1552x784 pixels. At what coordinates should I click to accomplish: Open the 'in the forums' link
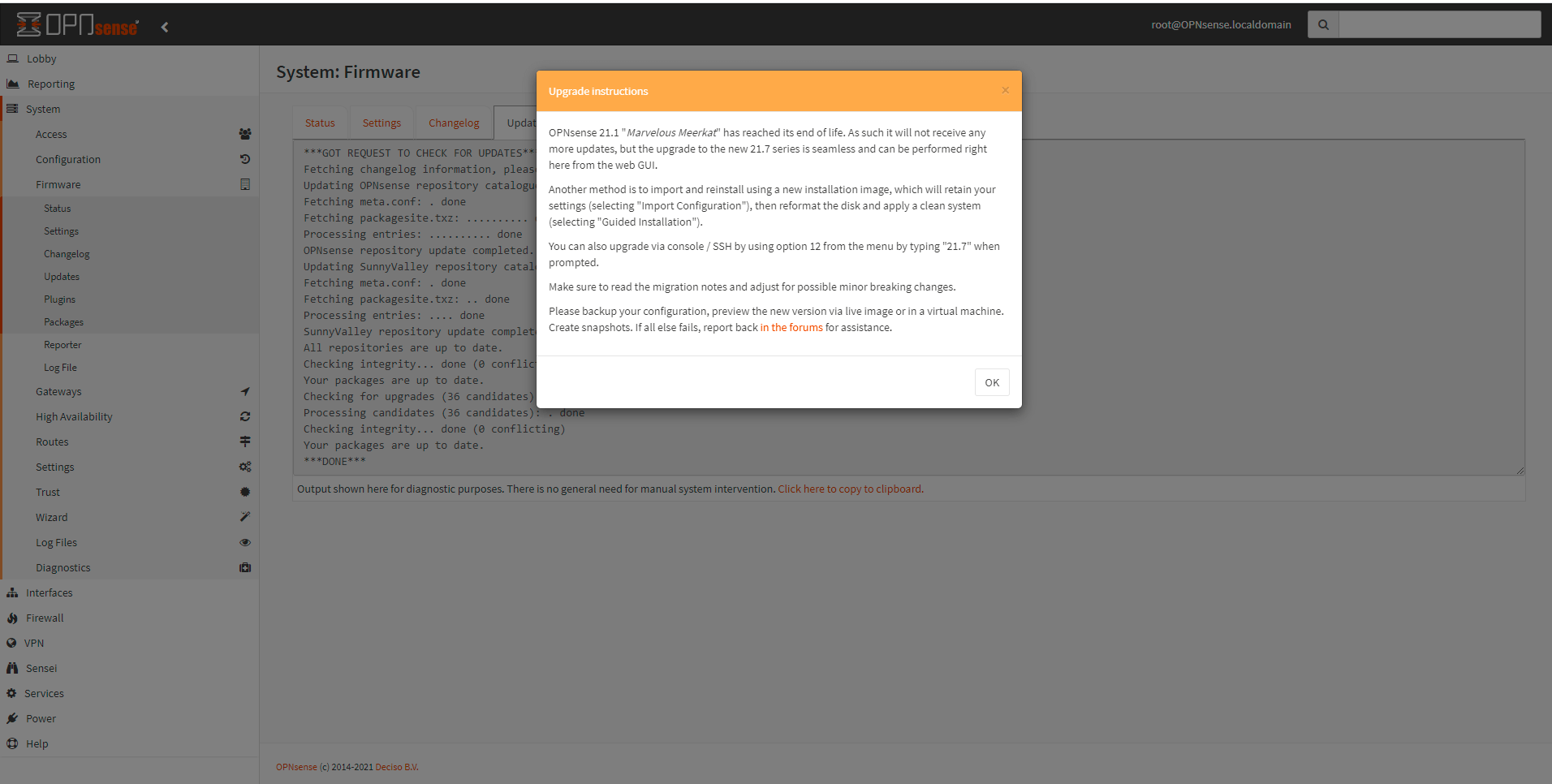pyautogui.click(x=791, y=327)
